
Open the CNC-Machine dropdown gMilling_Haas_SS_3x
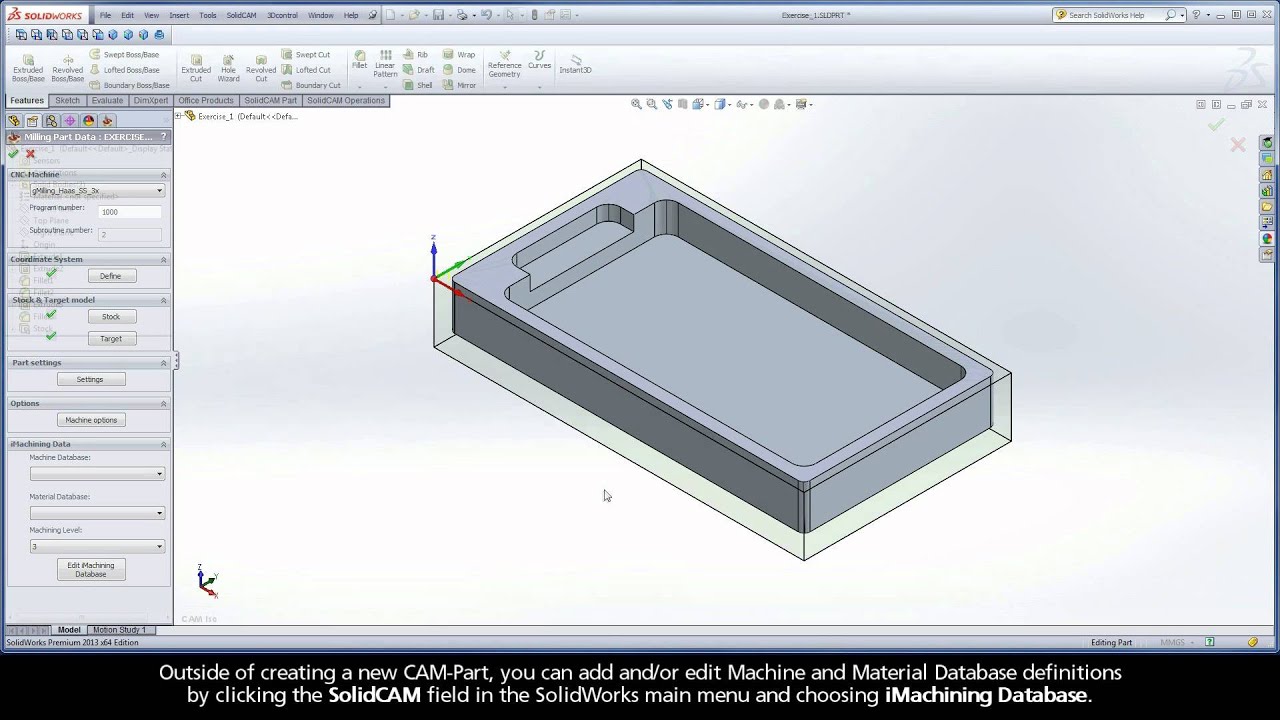pyautogui.click(x=97, y=190)
